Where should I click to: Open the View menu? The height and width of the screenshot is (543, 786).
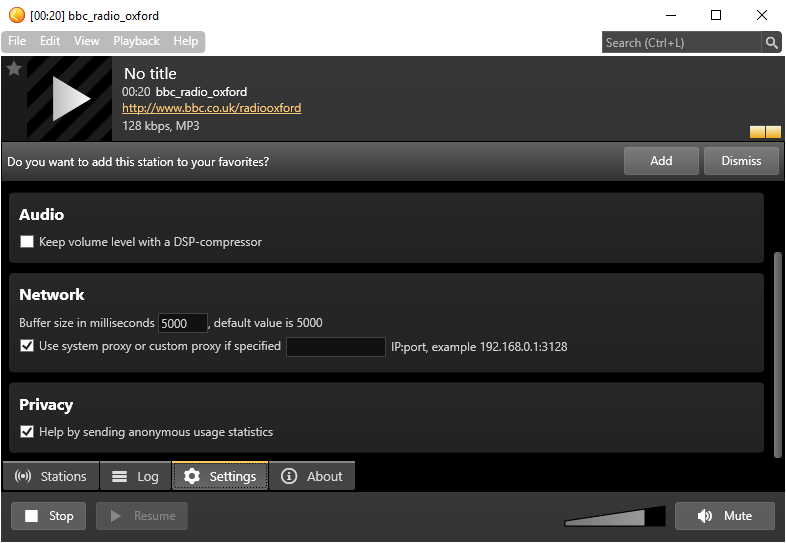(x=86, y=41)
